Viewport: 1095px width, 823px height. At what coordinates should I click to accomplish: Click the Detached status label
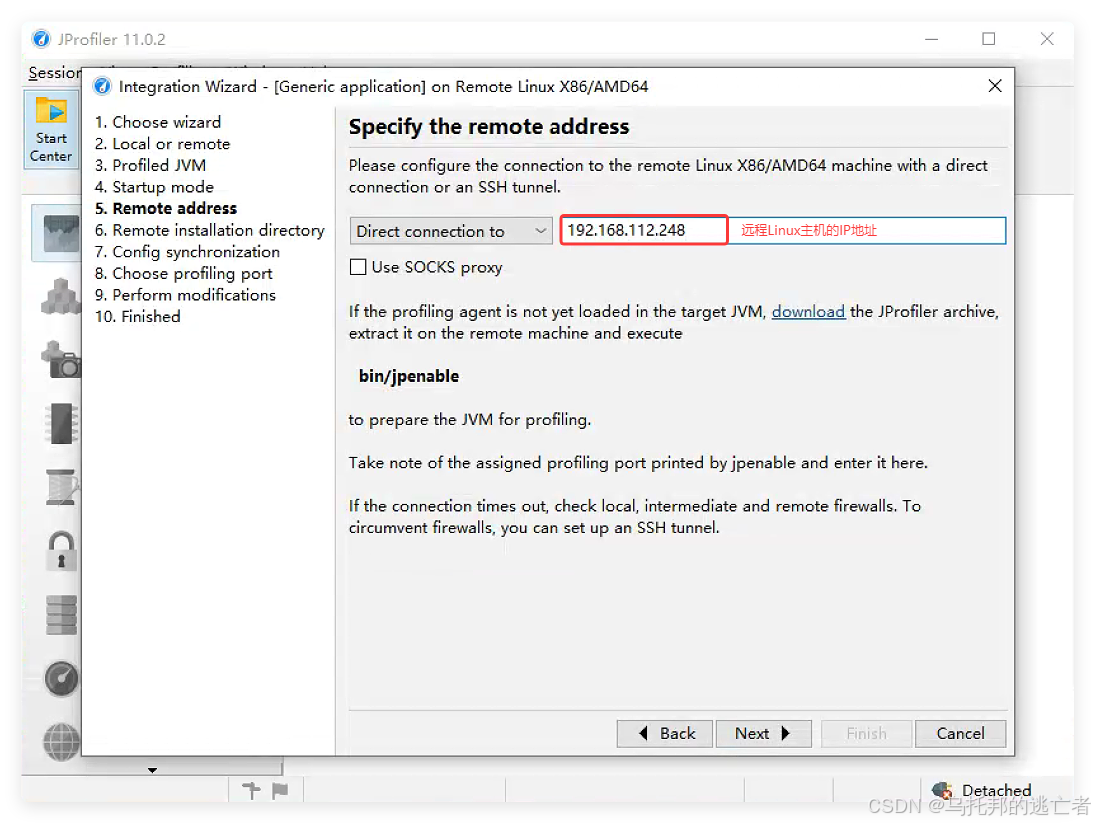point(997,790)
